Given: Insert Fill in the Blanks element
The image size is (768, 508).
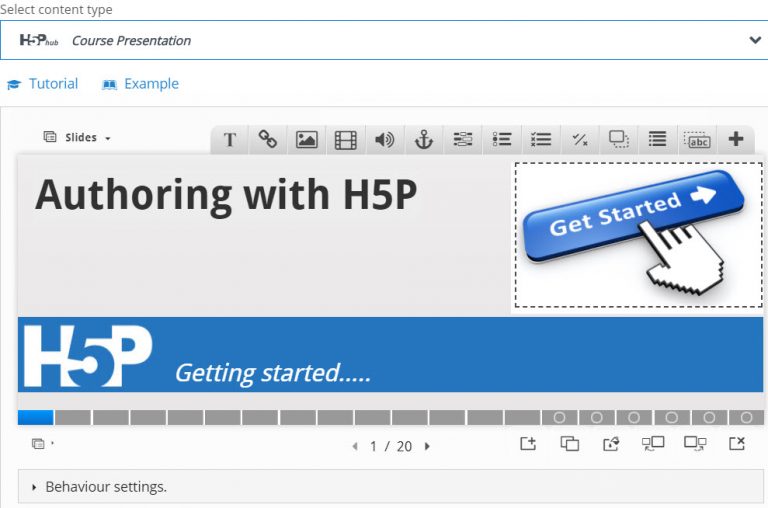Looking at the screenshot, I should (463, 140).
